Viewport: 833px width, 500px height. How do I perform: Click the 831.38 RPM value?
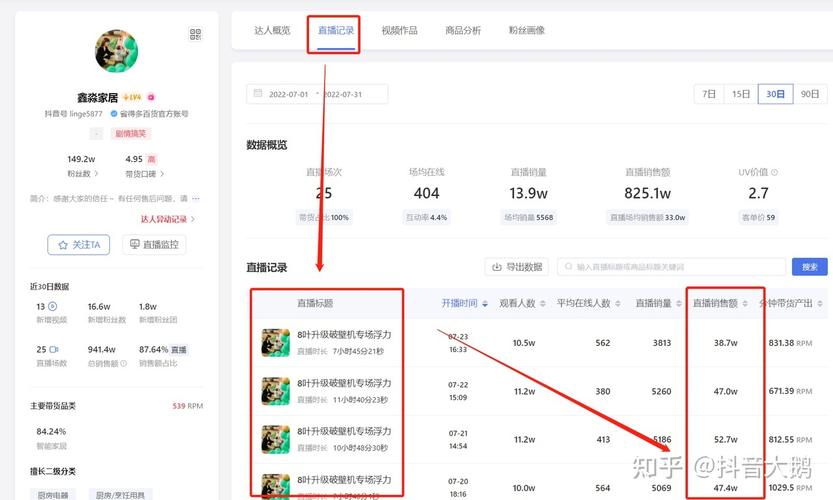[790, 343]
